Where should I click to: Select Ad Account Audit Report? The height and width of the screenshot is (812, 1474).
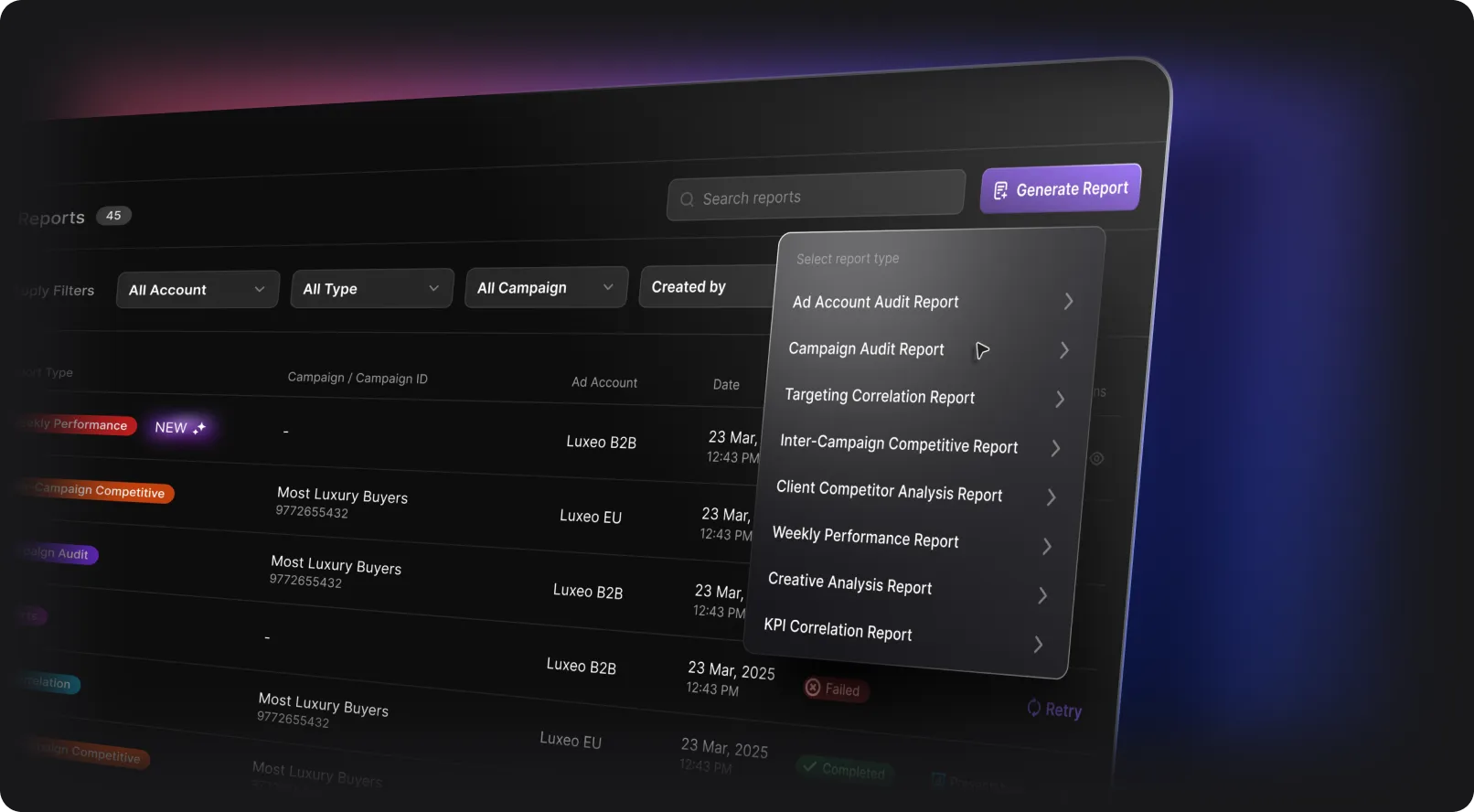coord(875,302)
